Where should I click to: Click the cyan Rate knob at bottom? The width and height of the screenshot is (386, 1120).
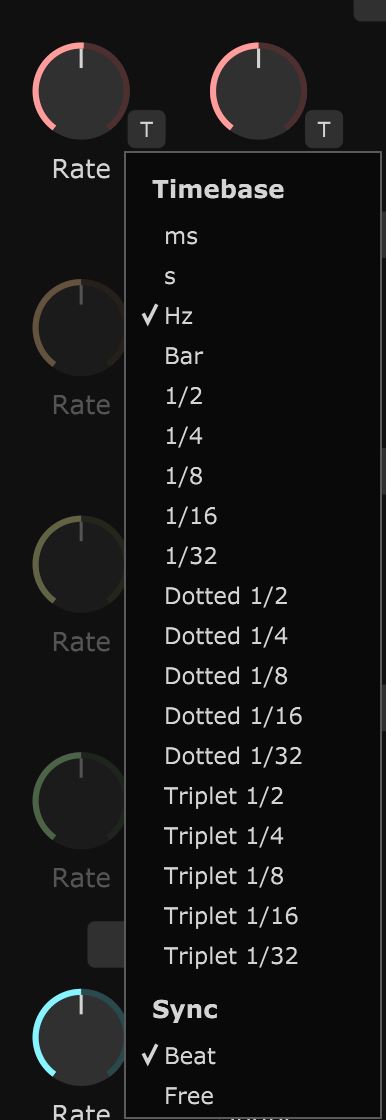(81, 1037)
